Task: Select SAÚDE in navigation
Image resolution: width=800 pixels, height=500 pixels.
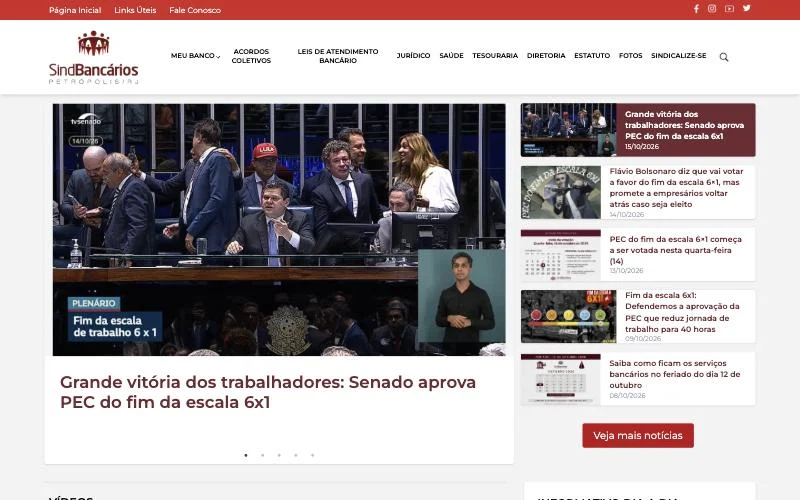Action: (x=452, y=56)
